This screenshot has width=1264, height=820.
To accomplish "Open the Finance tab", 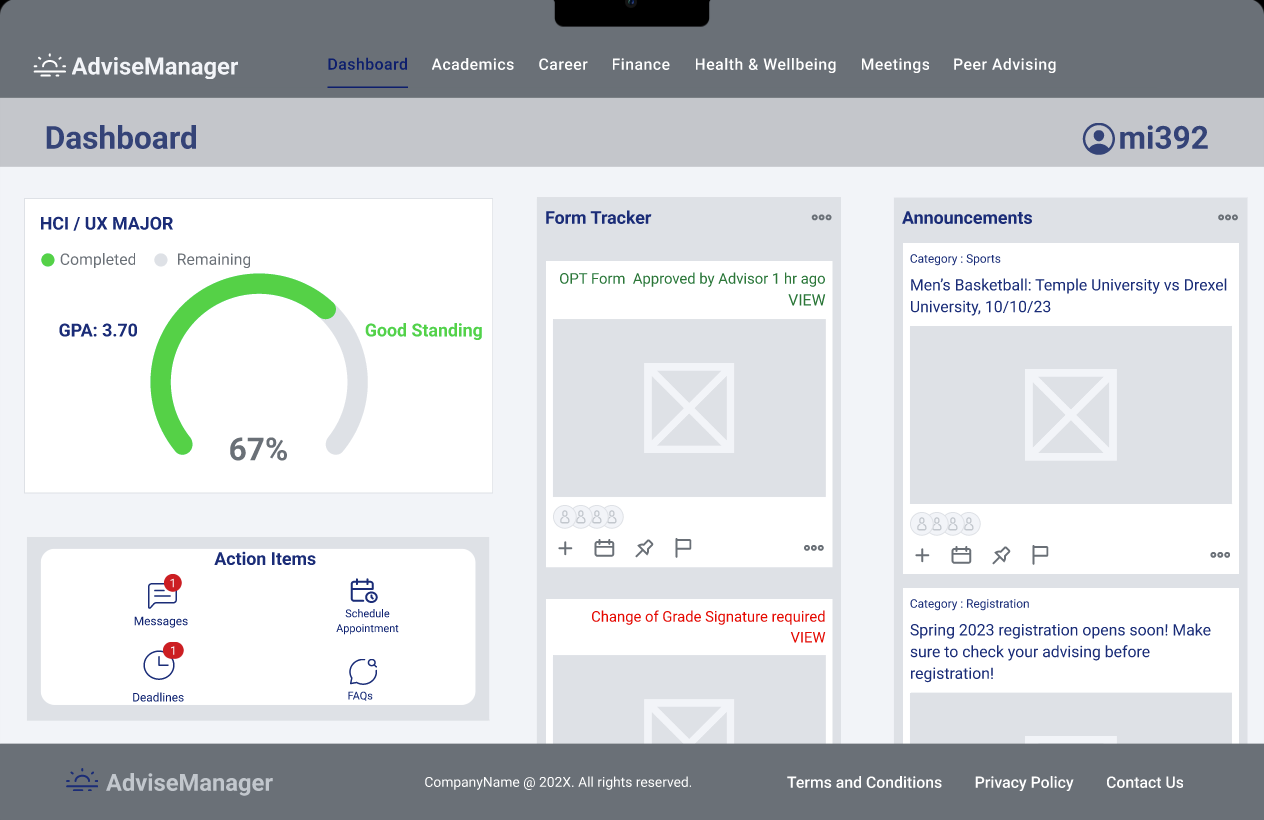I will [x=641, y=65].
